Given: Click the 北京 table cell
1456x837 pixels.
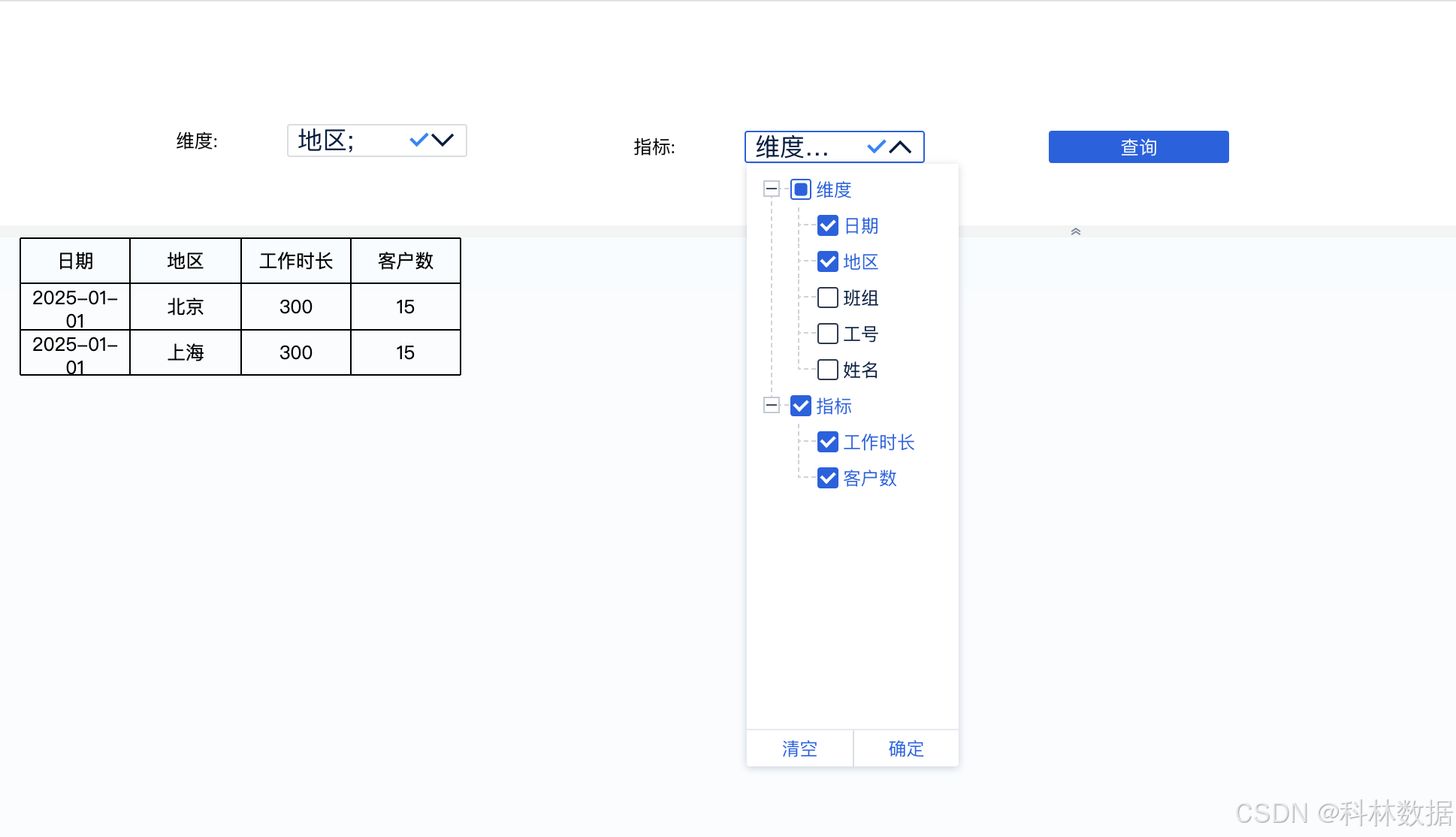Looking at the screenshot, I should point(186,307).
